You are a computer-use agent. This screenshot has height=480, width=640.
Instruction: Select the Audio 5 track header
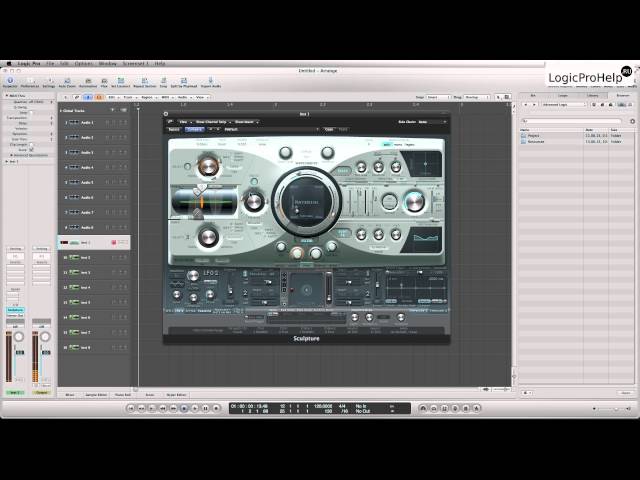tap(94, 182)
